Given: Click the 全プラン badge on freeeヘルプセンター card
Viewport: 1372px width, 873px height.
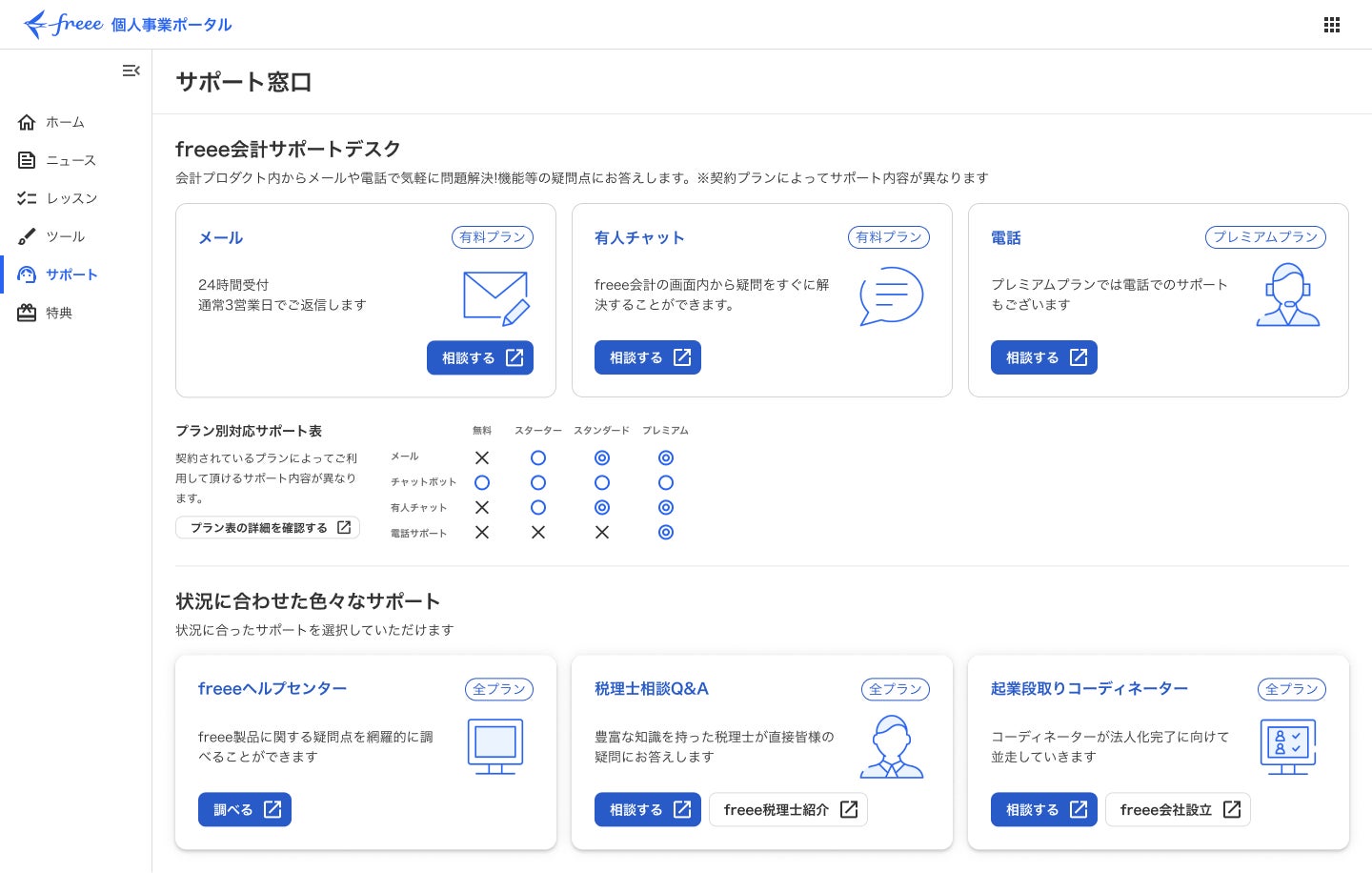Looking at the screenshot, I should [499, 689].
